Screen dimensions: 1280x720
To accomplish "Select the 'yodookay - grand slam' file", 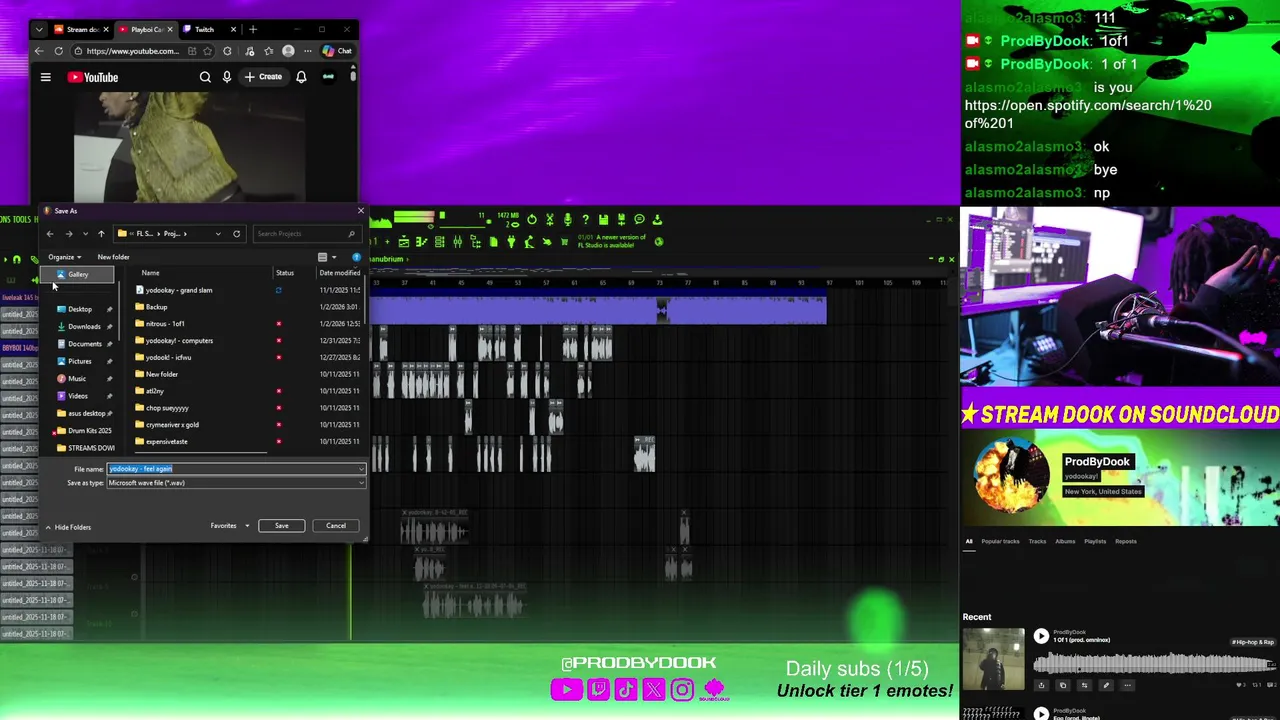I will (178, 290).
